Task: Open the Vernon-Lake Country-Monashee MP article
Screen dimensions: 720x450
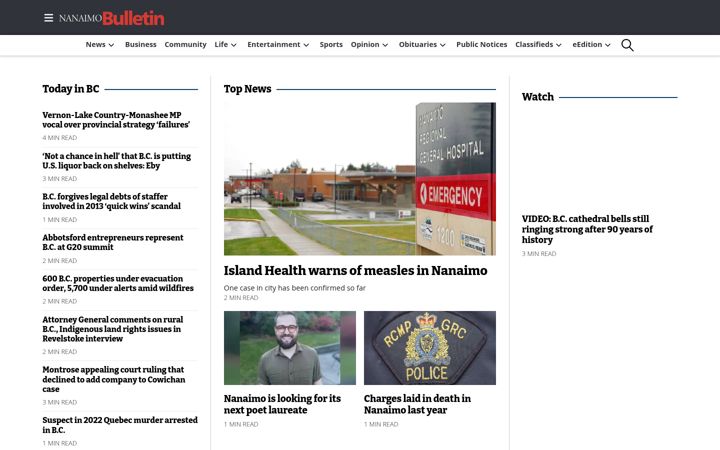Action: [x=116, y=119]
